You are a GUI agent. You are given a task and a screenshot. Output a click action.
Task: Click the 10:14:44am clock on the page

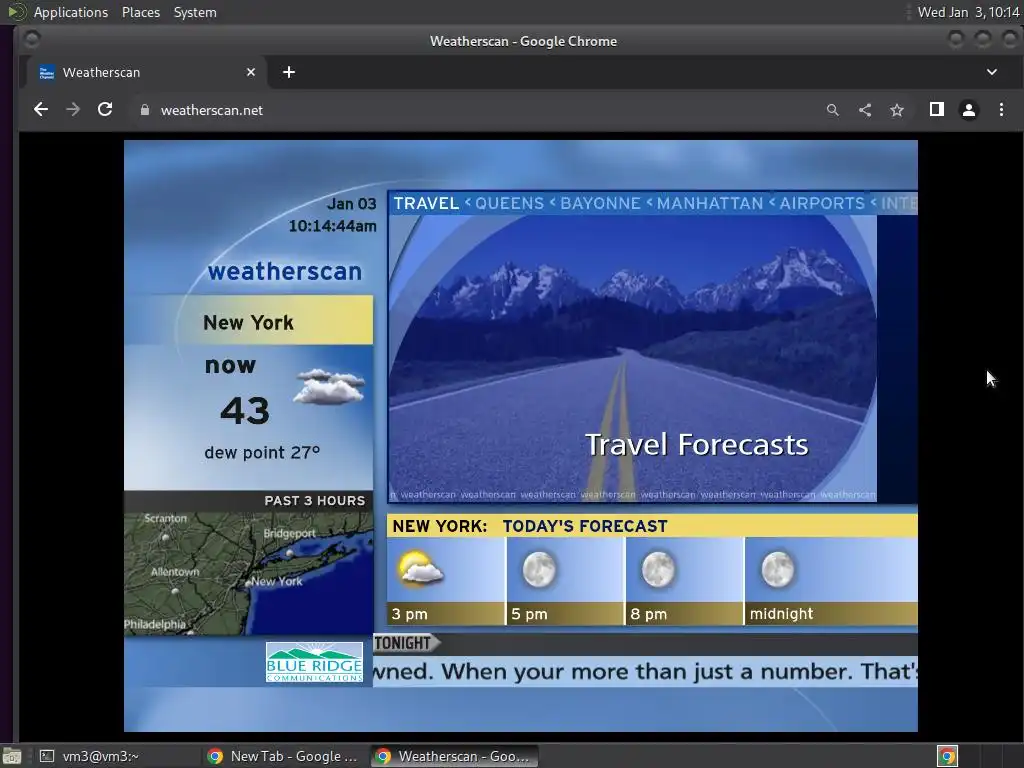click(x=332, y=226)
